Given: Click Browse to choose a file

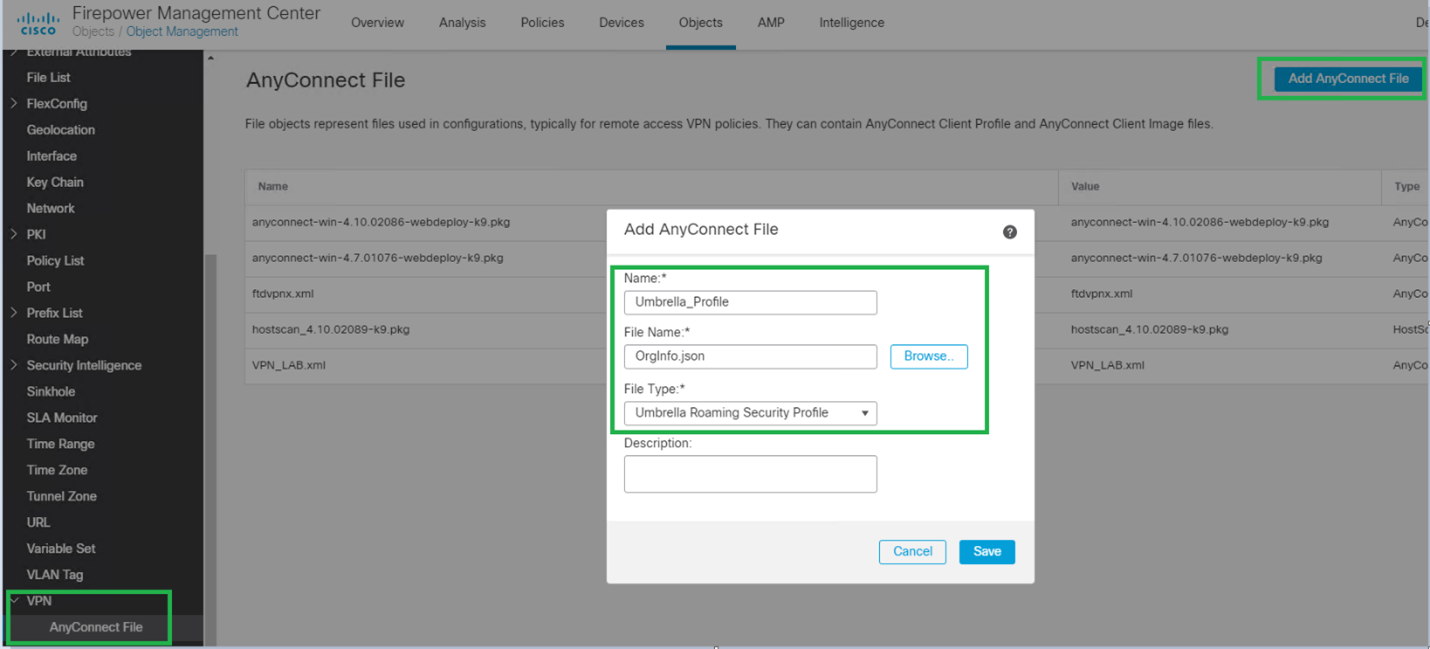Looking at the screenshot, I should point(929,356).
